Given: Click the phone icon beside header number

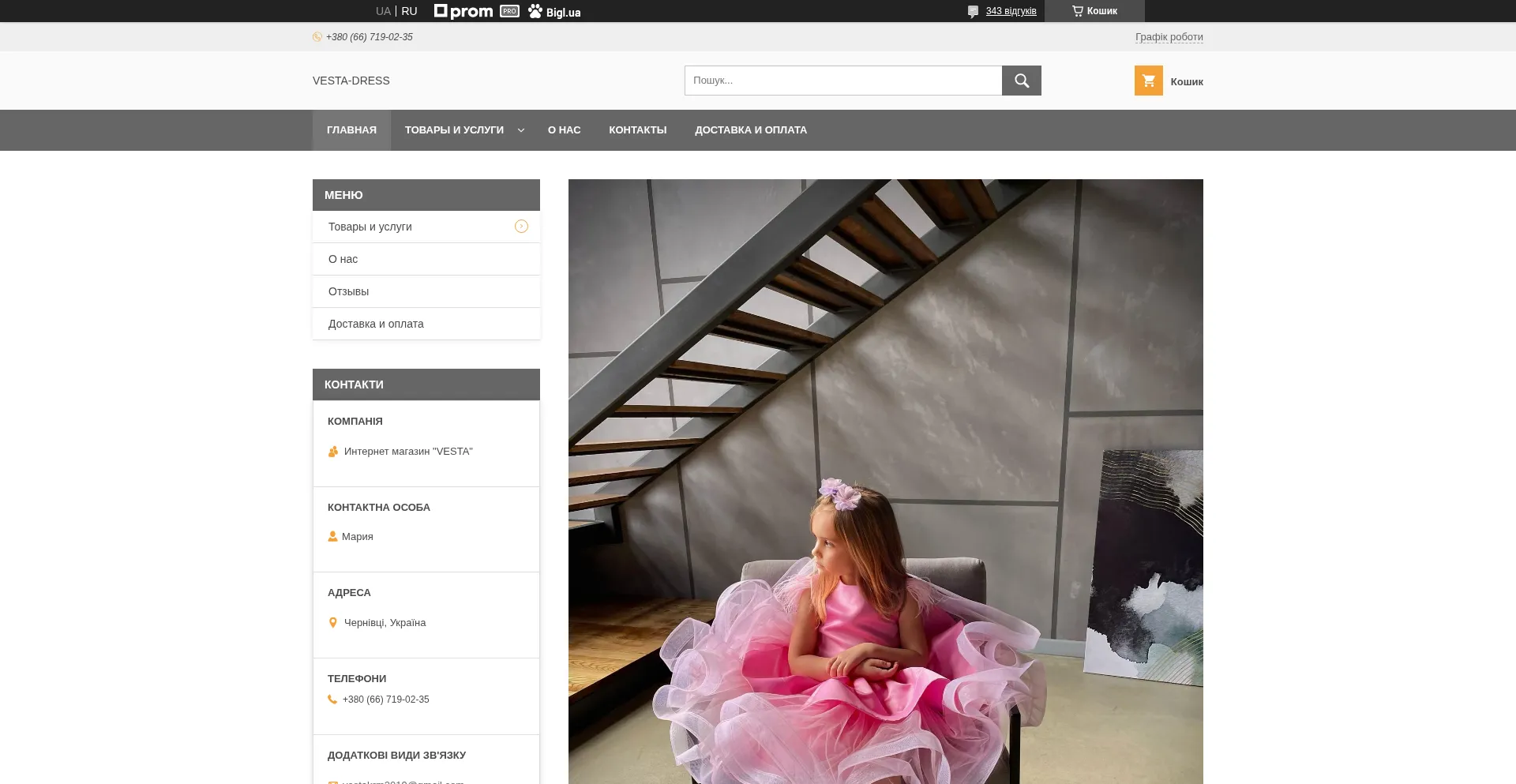Looking at the screenshot, I should pyautogui.click(x=317, y=37).
